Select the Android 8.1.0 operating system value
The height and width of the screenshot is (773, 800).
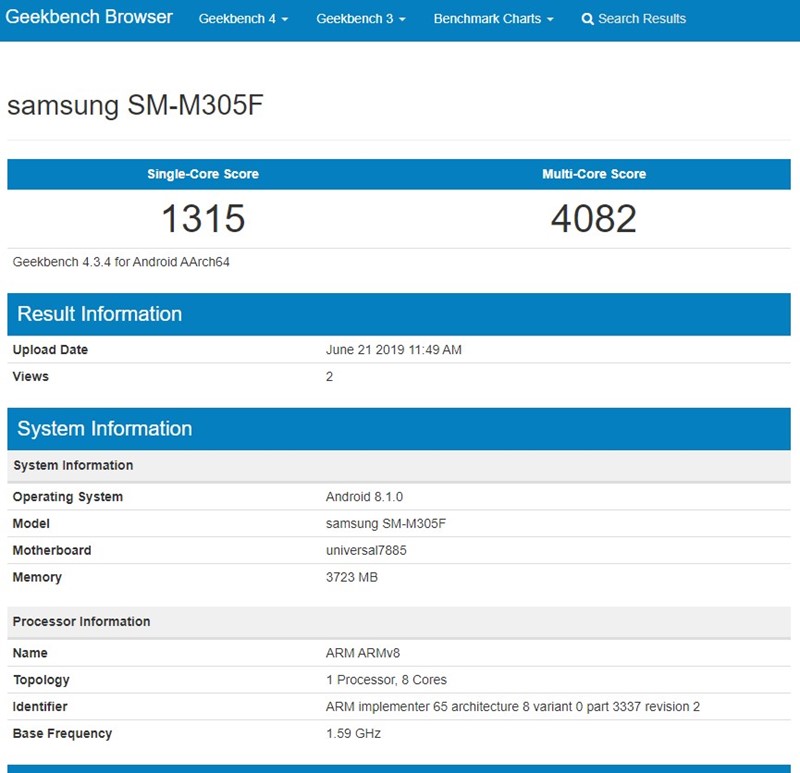pos(364,497)
